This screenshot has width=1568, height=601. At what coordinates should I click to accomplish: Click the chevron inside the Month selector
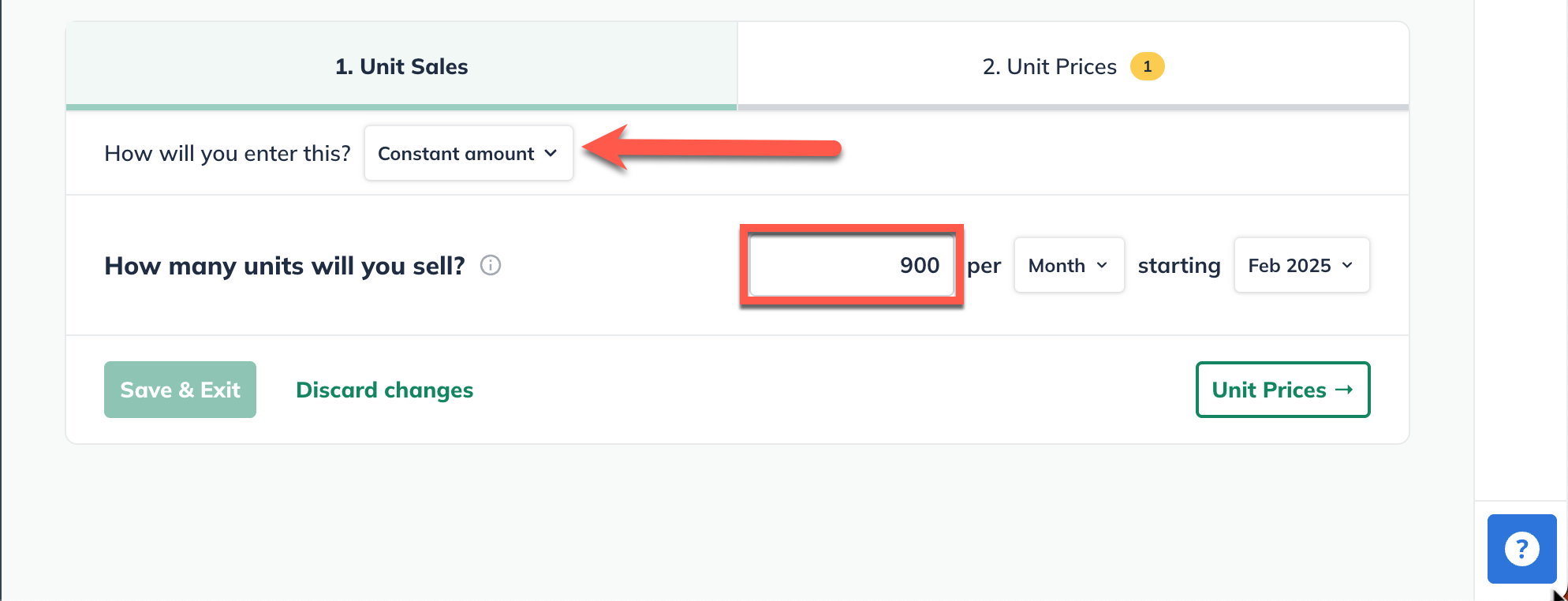[x=1103, y=265]
